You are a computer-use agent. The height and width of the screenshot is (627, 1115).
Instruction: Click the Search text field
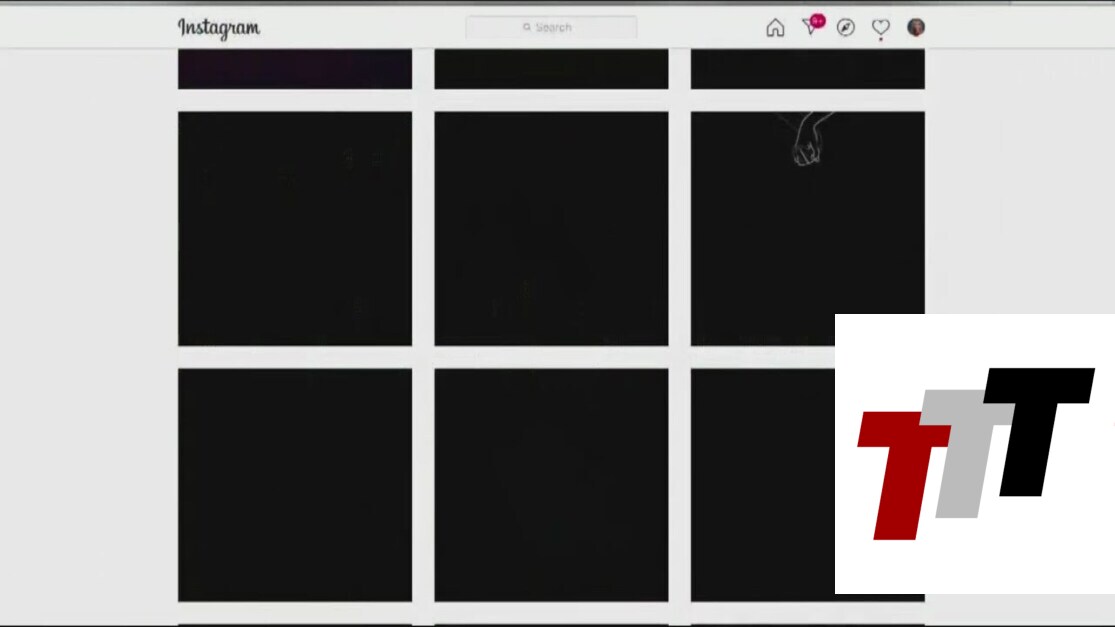point(560,28)
